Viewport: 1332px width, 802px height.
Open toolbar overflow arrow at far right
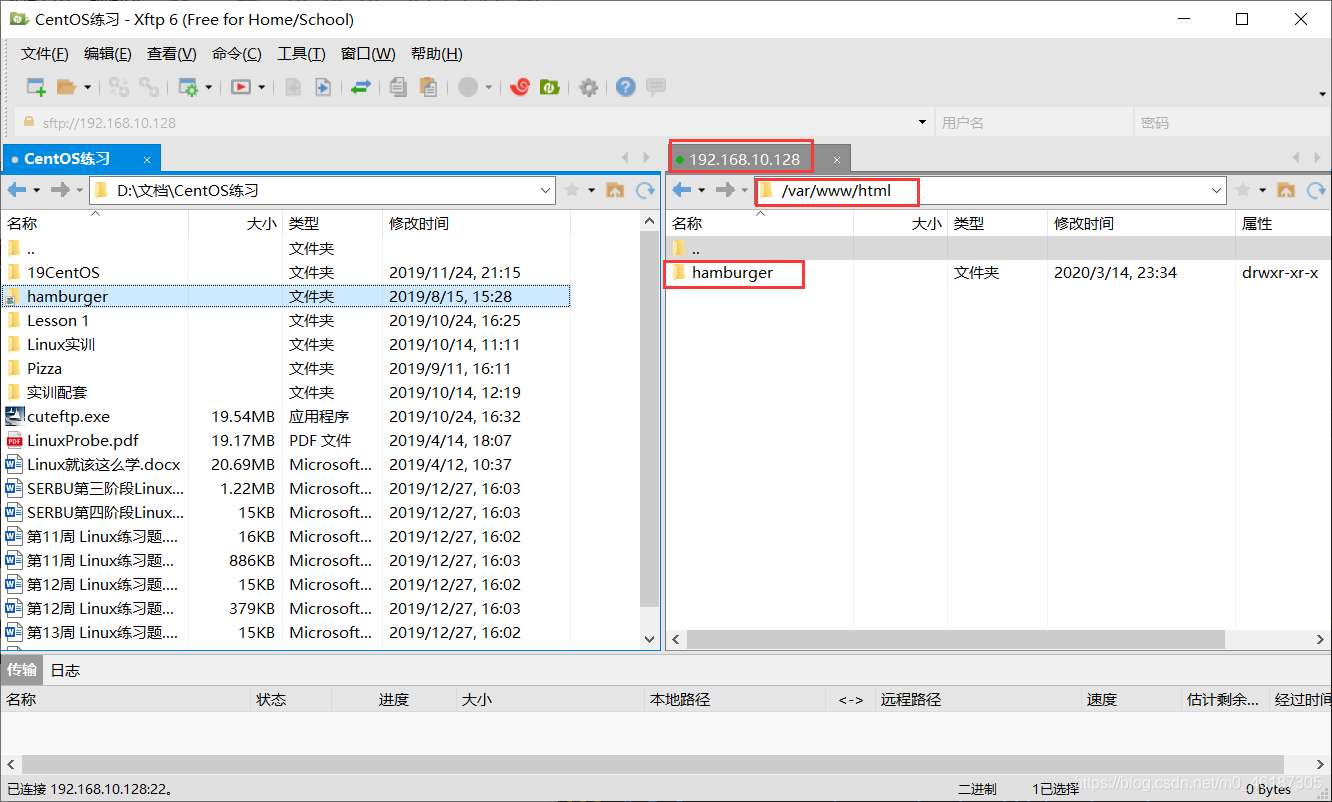pos(1323,93)
